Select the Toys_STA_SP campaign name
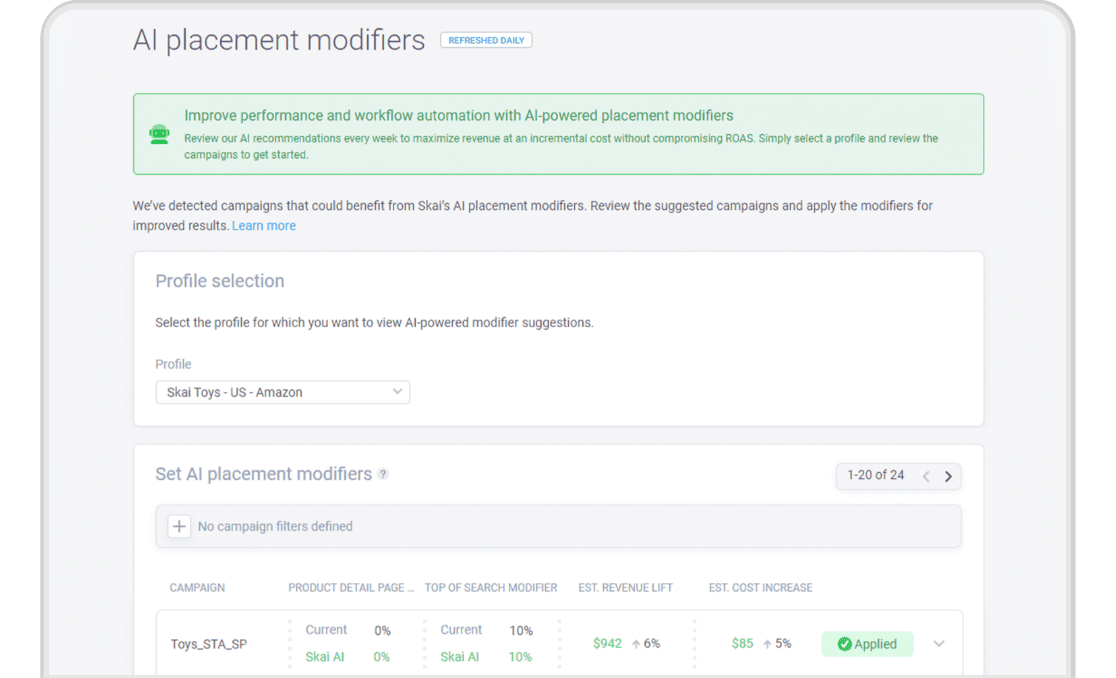Screen dimensions: 1116x678 click(209, 644)
